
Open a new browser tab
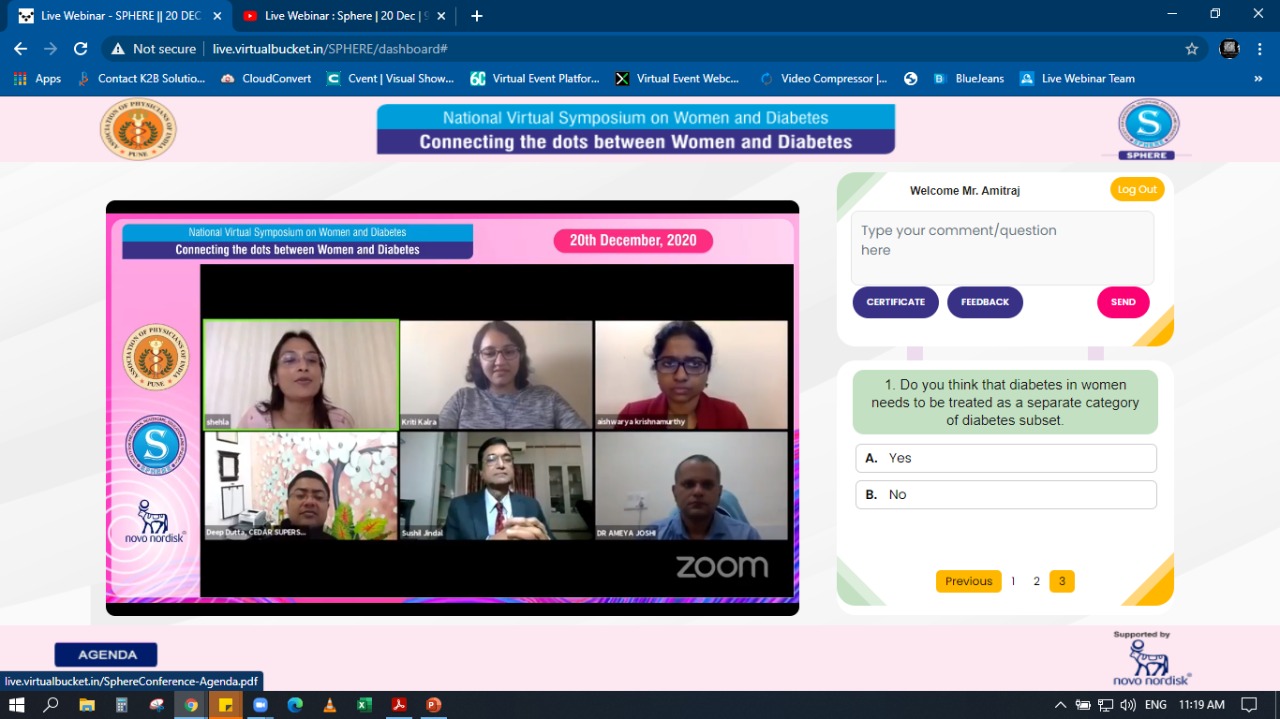coord(477,16)
